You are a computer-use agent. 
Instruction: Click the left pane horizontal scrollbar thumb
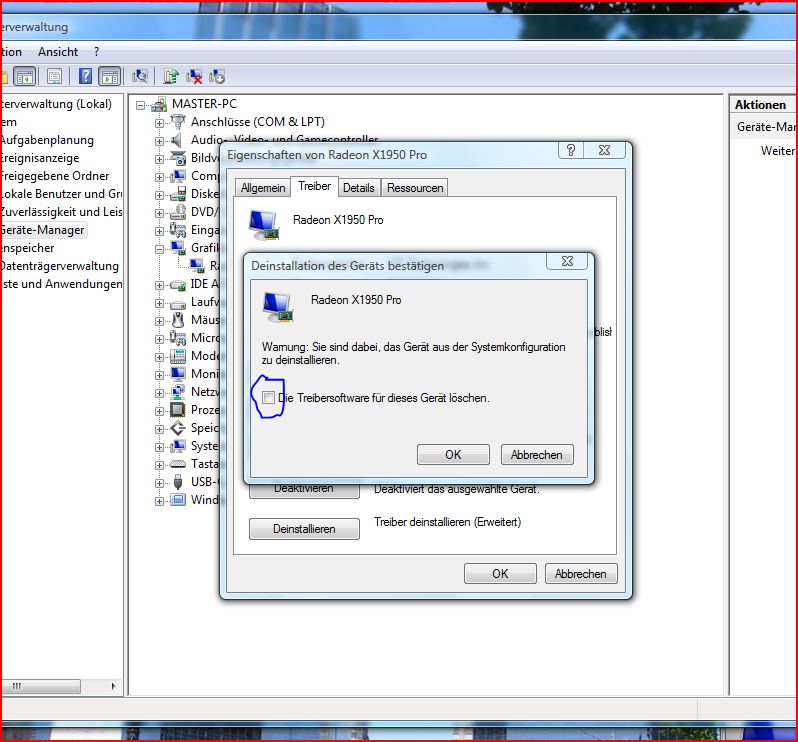pyautogui.click(x=41, y=686)
